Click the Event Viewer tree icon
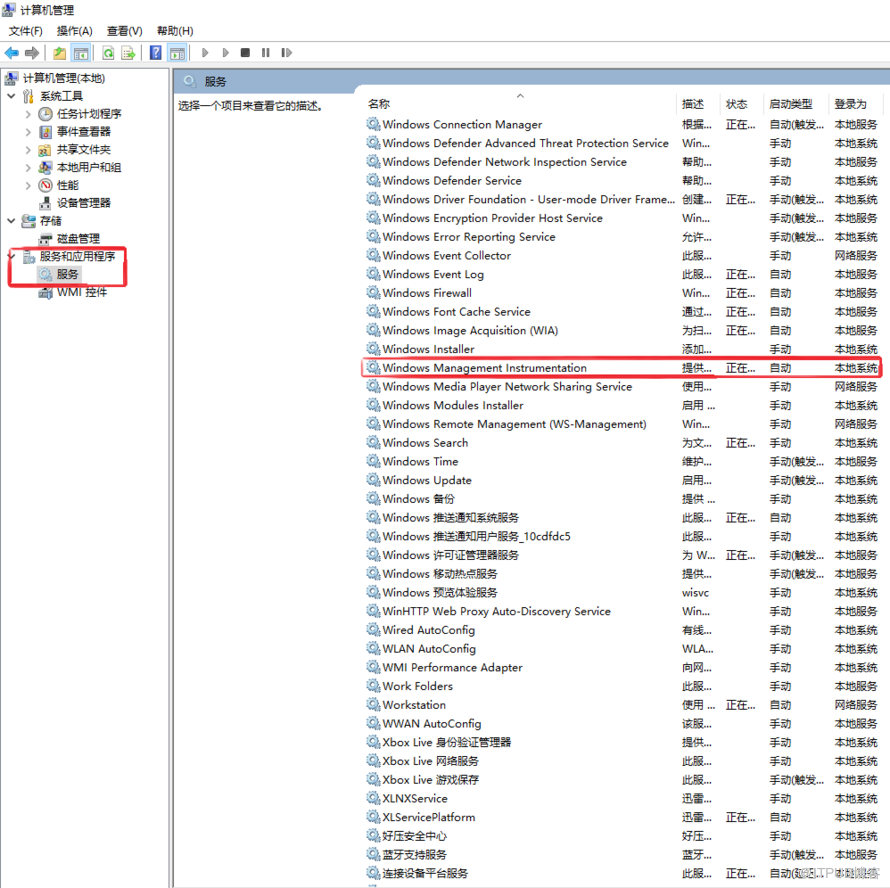The width and height of the screenshot is (890, 888). pyautogui.click(x=45, y=132)
